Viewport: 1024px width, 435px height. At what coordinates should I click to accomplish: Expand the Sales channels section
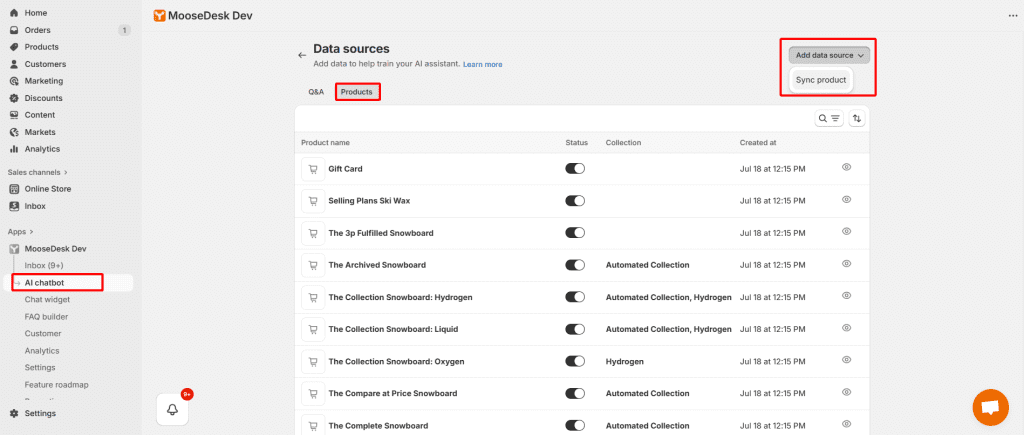(38, 172)
